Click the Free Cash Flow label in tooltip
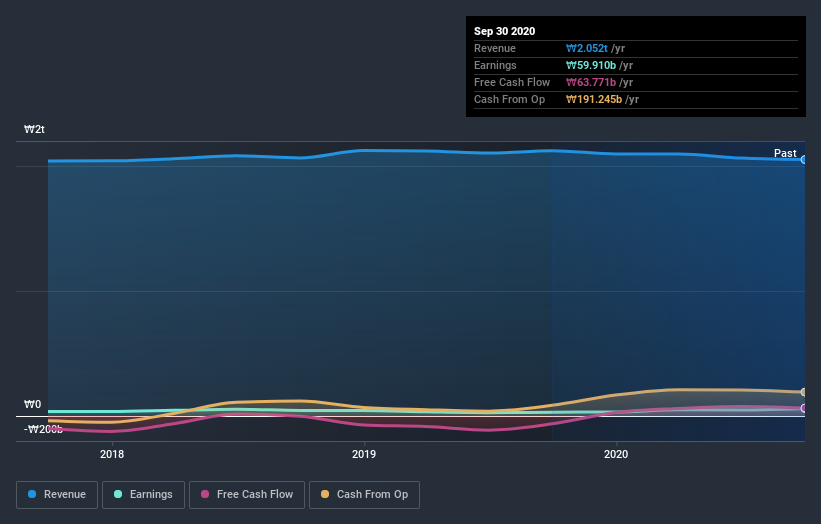The image size is (821, 524). coord(512,82)
